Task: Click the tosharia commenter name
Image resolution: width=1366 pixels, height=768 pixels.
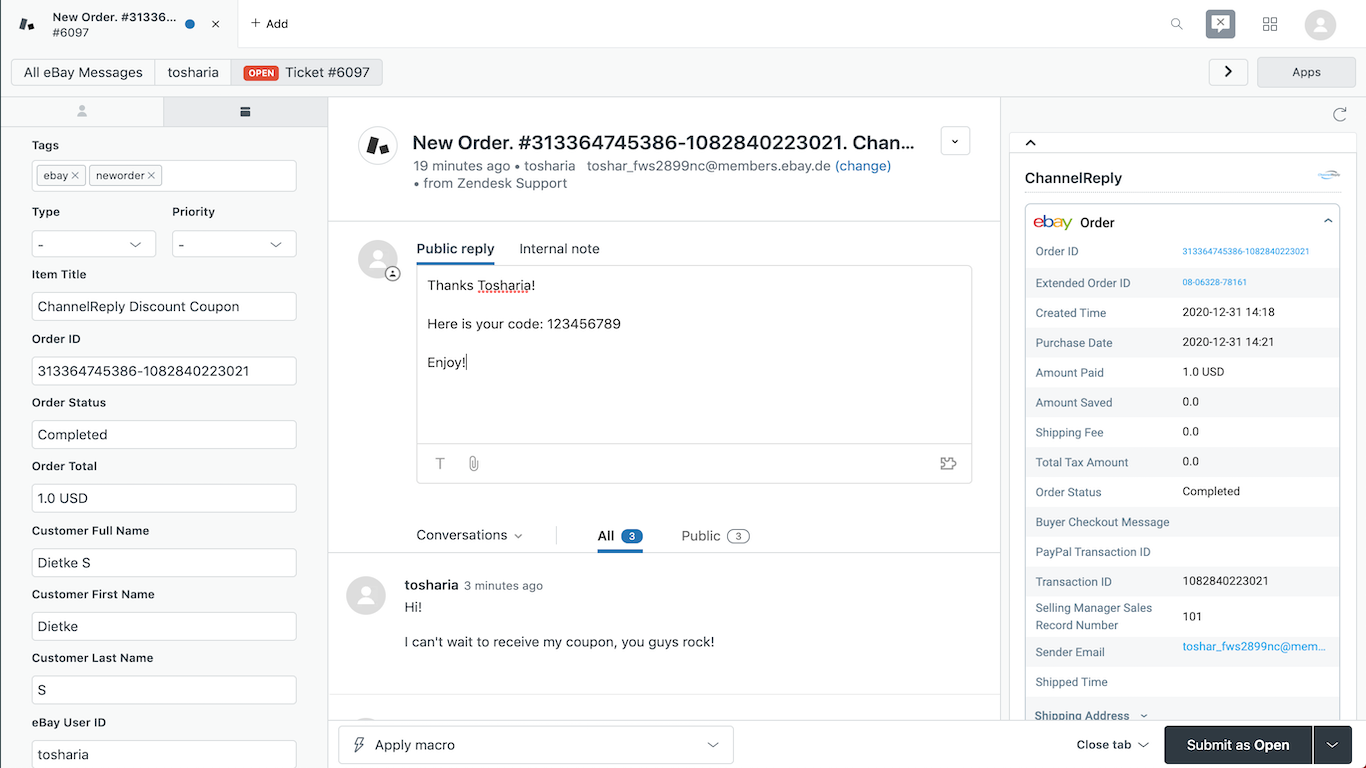Action: (x=431, y=585)
